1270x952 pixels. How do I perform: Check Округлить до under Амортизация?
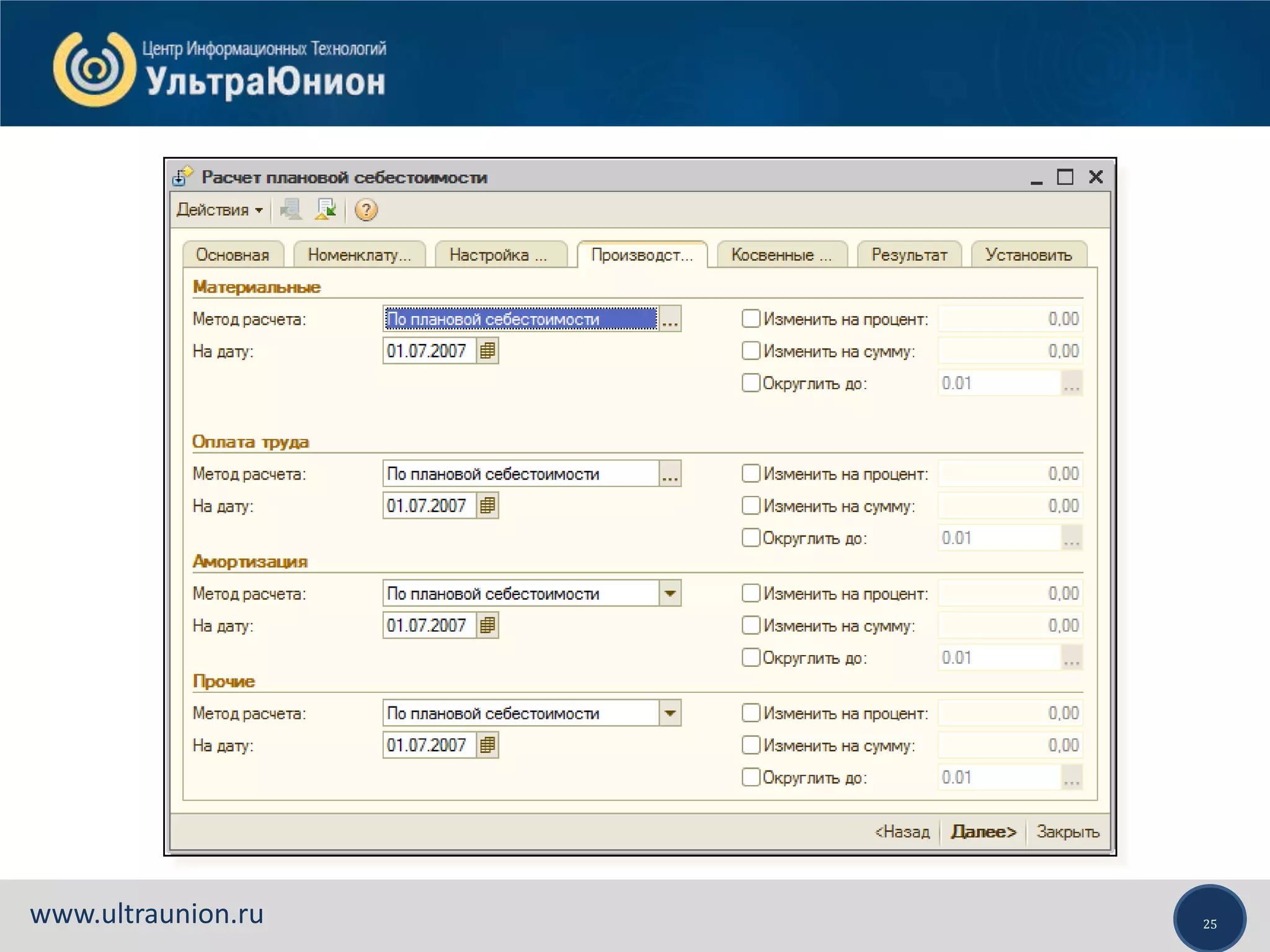click(750, 658)
